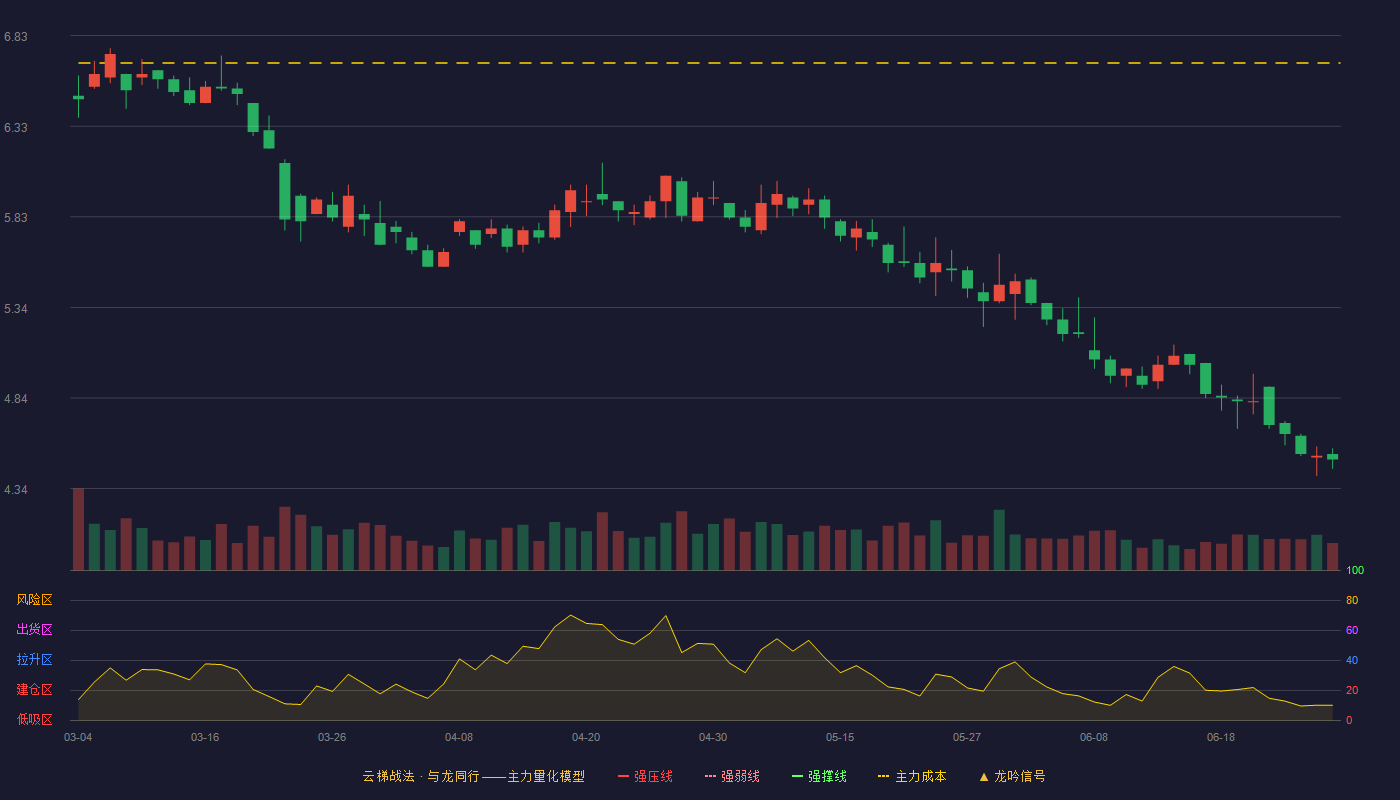
Task: Toggle the 强撑线 legend series
Action: coord(819,776)
